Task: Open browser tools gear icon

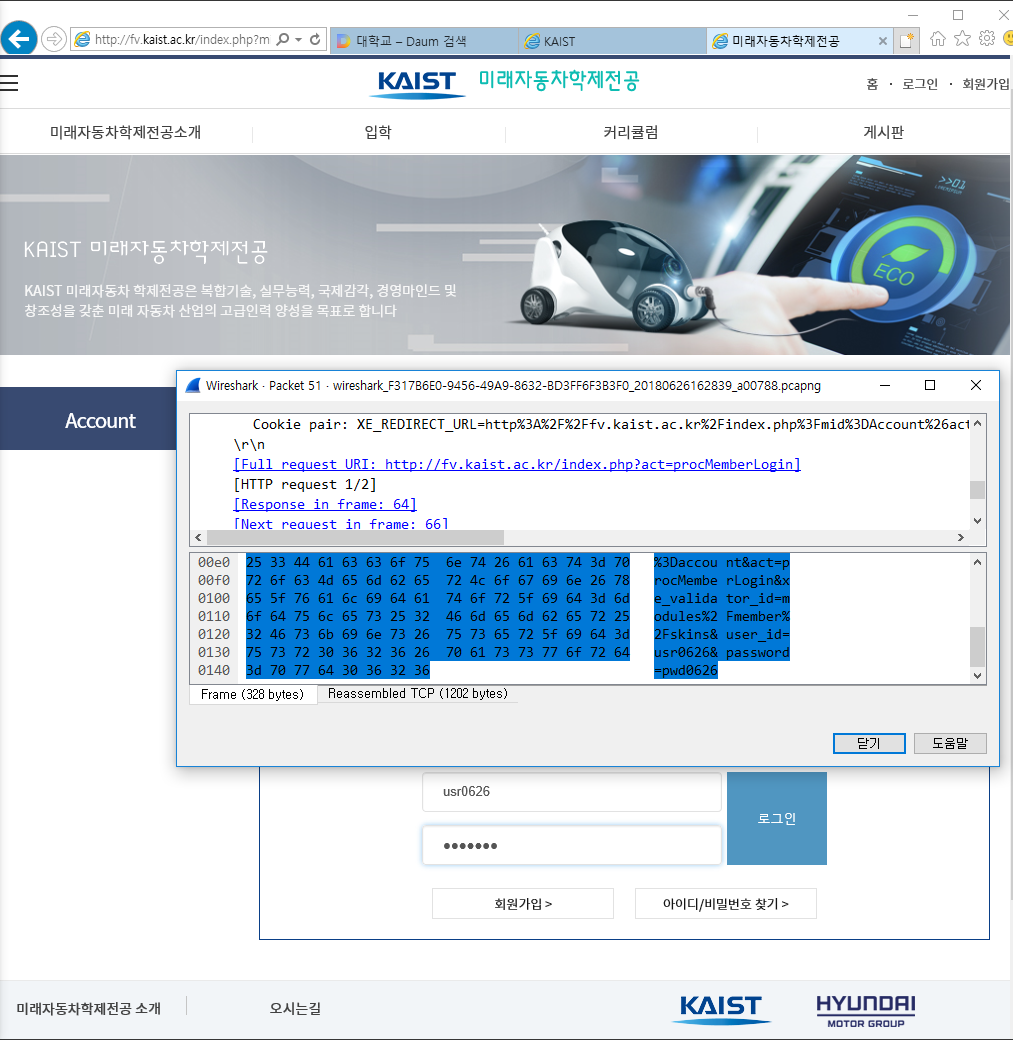Action: (987, 38)
